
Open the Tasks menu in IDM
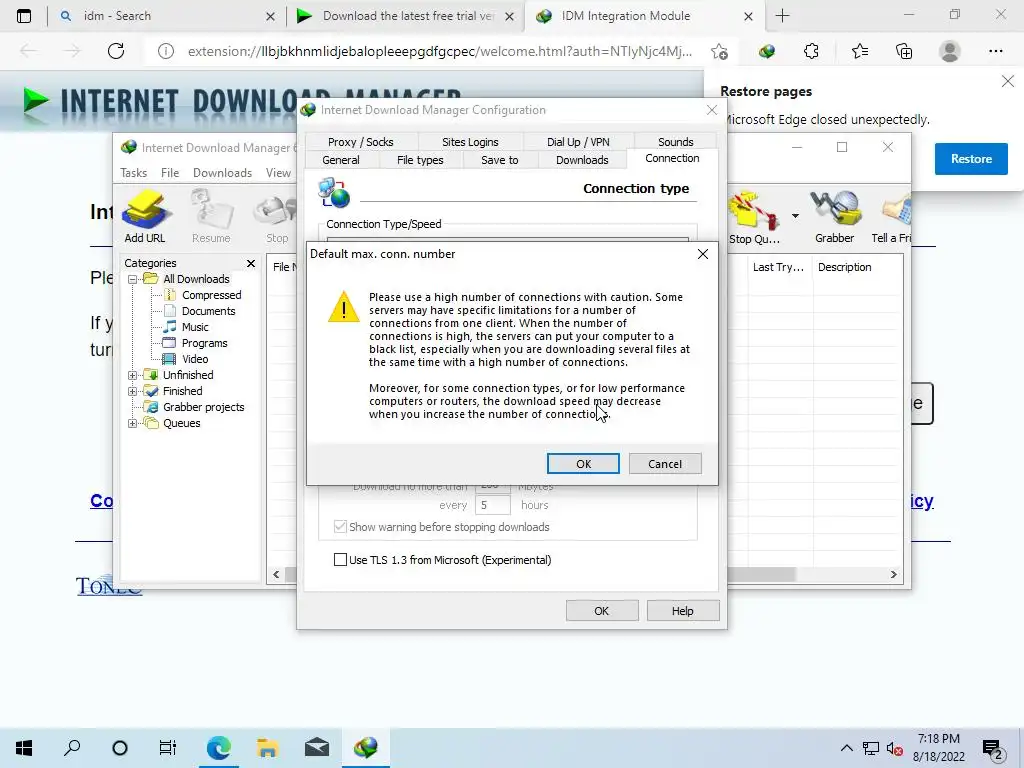point(133,172)
